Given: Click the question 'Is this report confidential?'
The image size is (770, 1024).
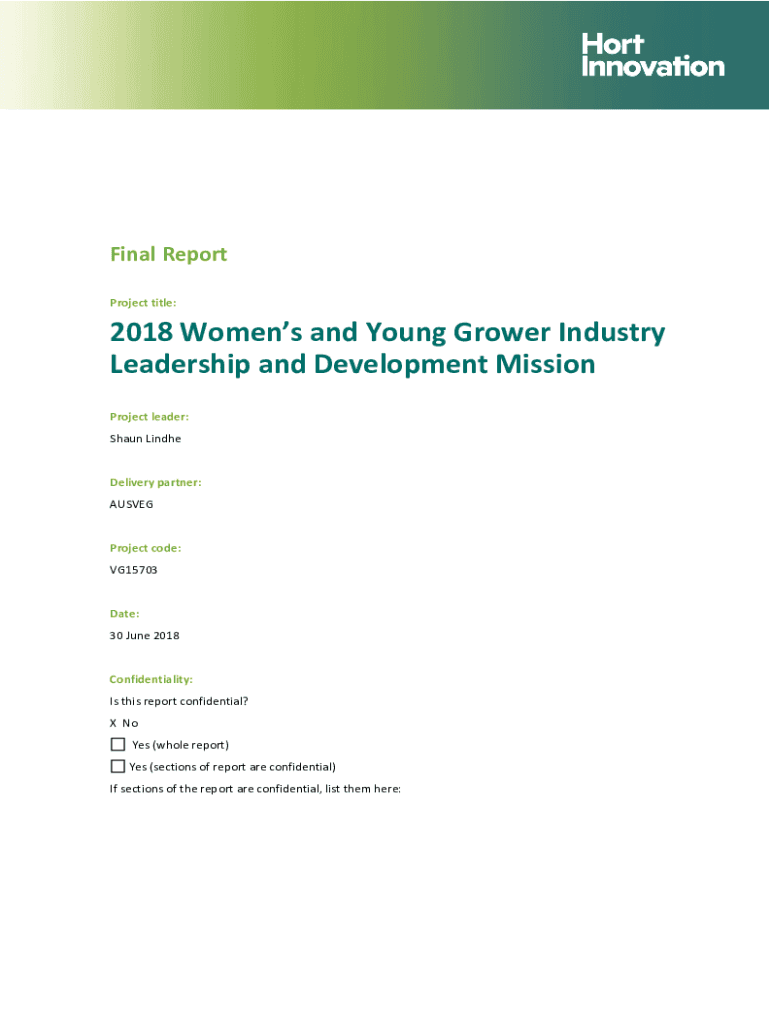Looking at the screenshot, I should tap(178, 701).
